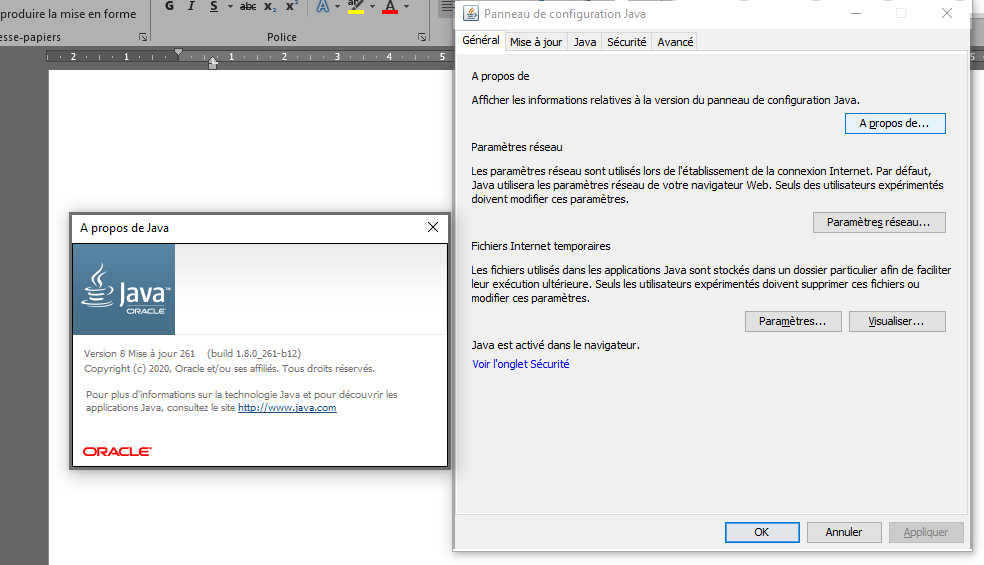984x565 pixels.
Task: Click the Annuler button
Action: pos(844,532)
